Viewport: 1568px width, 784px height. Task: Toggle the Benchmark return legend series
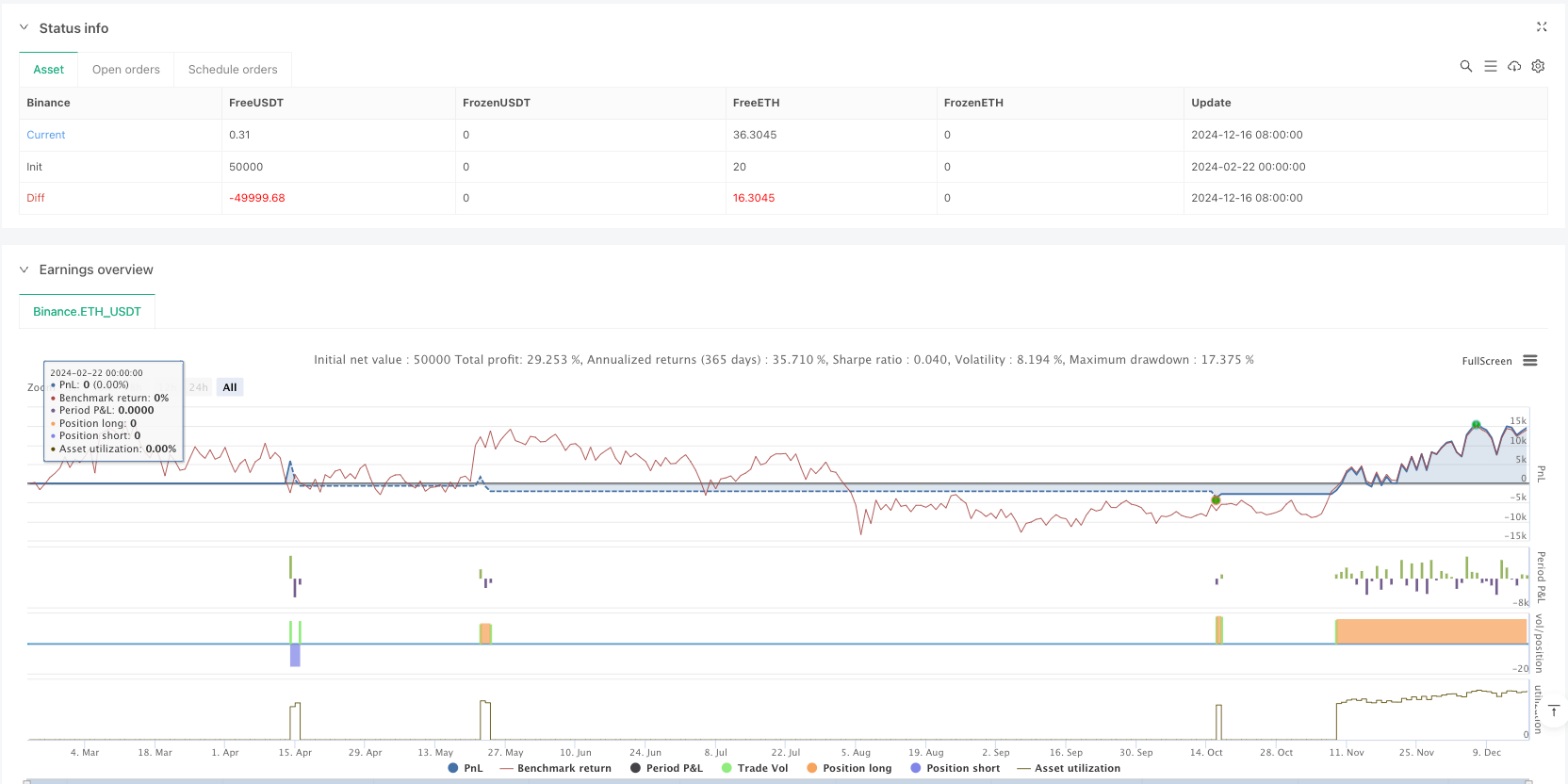pos(556,768)
